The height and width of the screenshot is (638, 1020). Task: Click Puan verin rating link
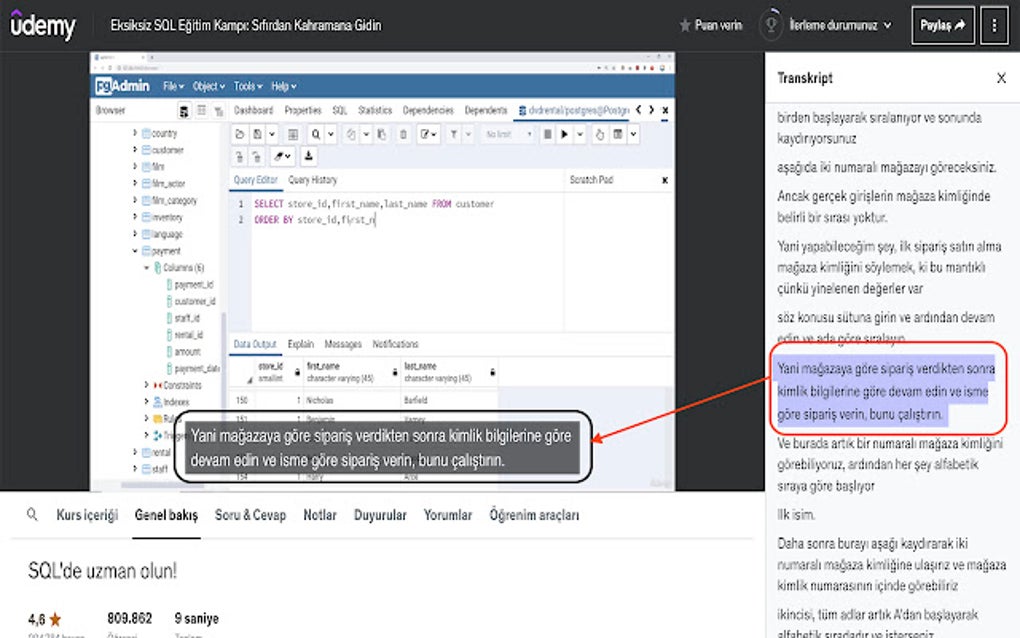click(710, 26)
